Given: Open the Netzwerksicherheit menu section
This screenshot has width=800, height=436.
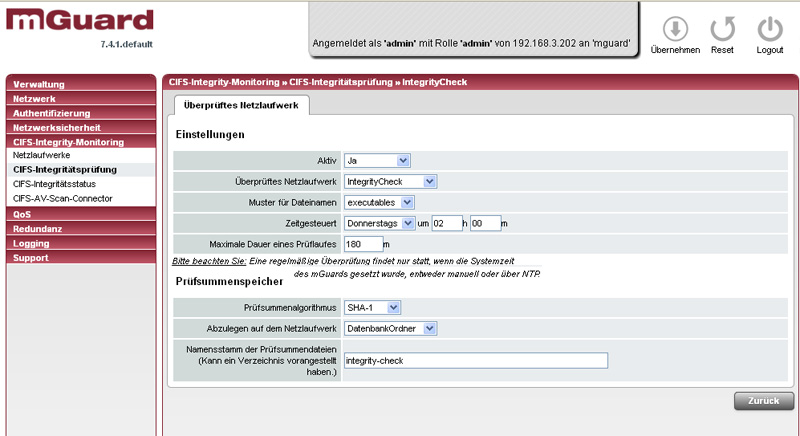Looking at the screenshot, I should [x=80, y=128].
